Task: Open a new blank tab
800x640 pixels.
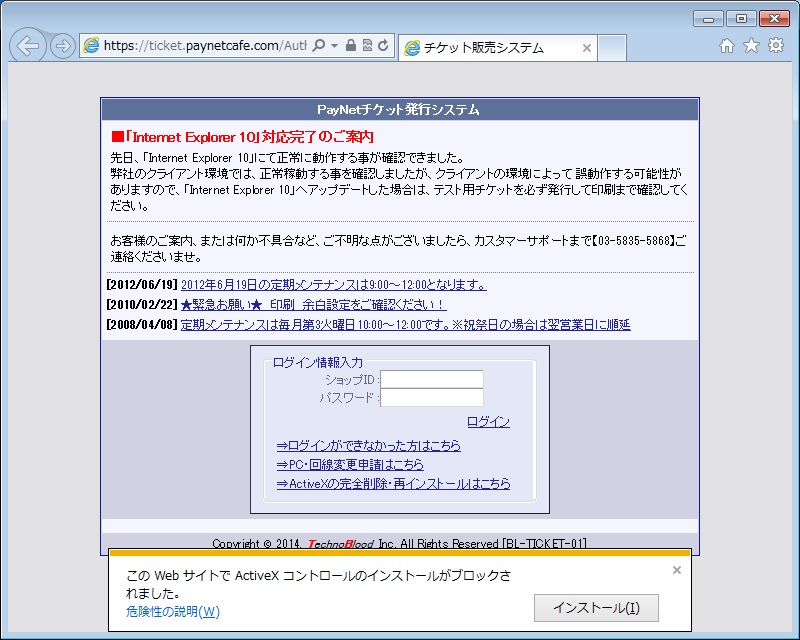Action: tap(612, 48)
